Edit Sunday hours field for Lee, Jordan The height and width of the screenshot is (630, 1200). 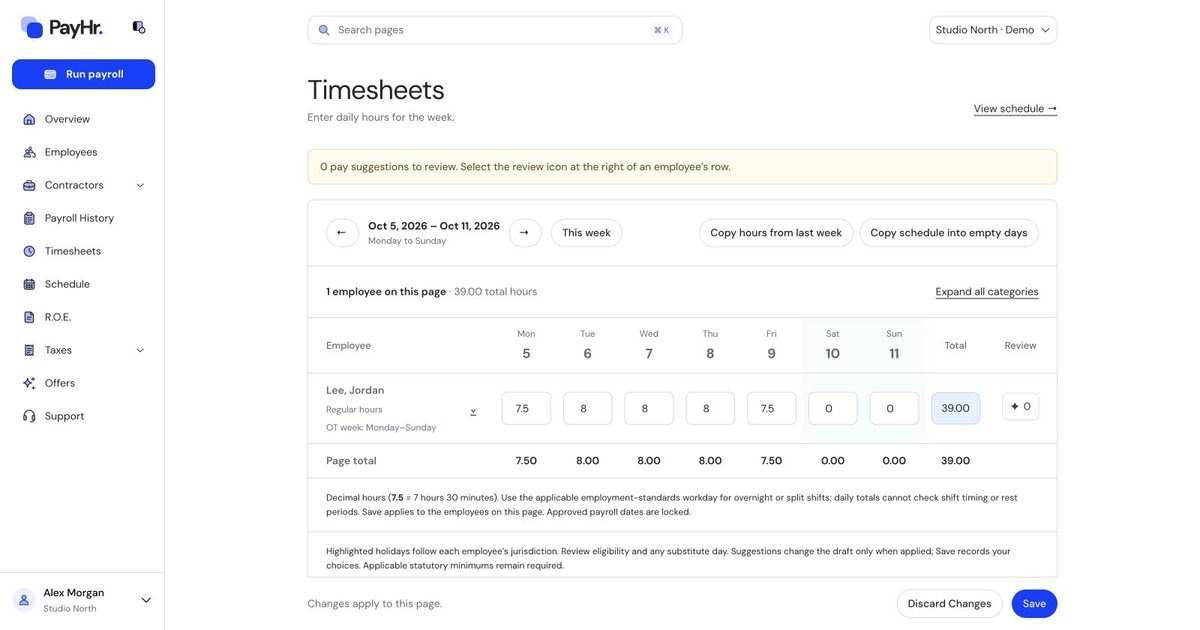pos(894,408)
